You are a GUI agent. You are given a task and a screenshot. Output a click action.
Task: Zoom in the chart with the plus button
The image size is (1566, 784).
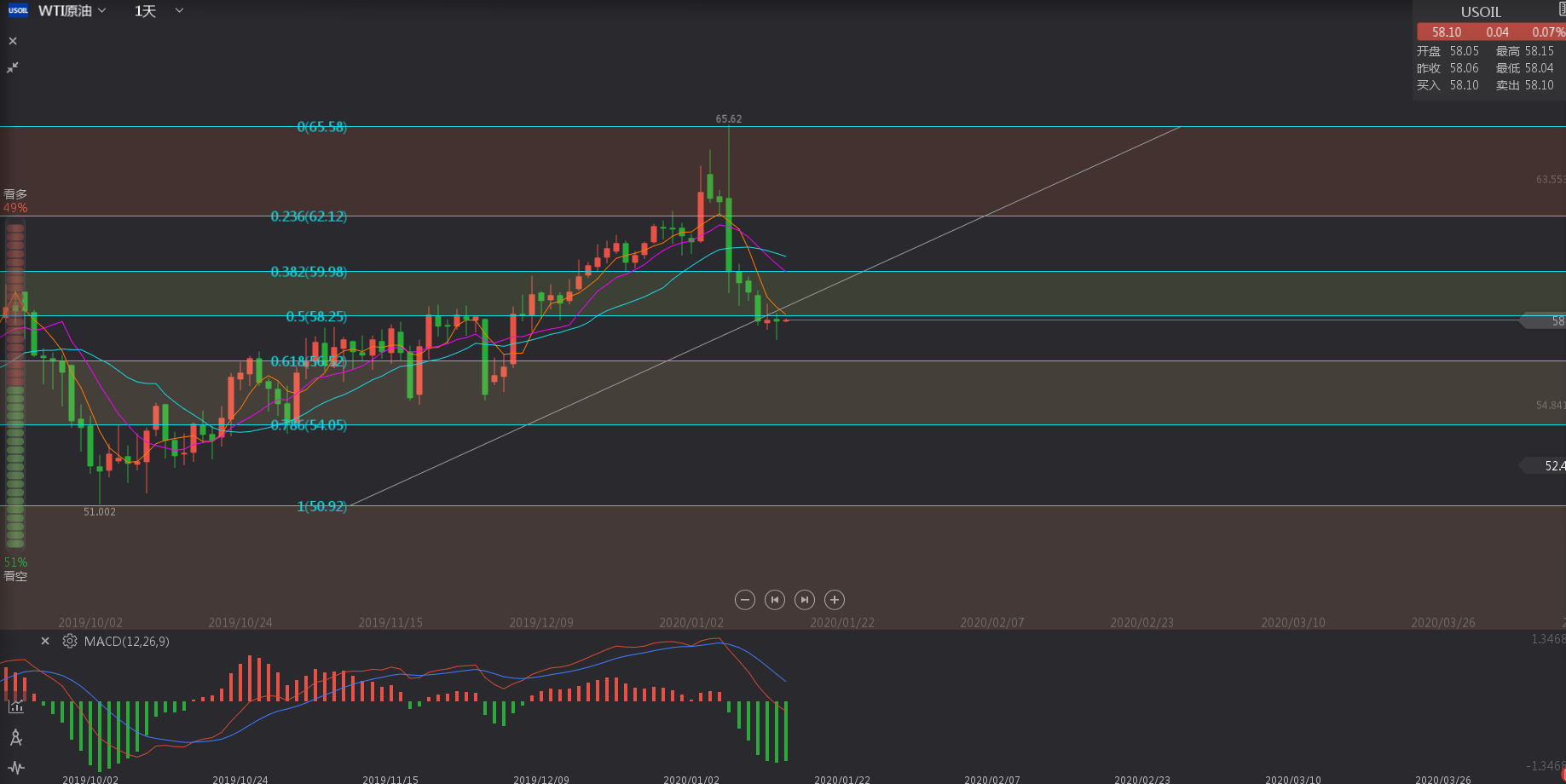click(835, 600)
